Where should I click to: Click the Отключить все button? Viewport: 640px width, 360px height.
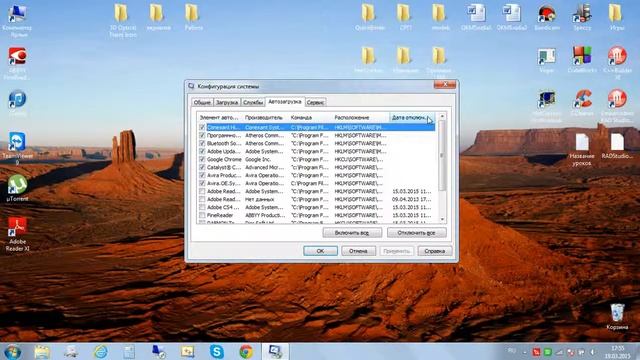[x=416, y=233]
